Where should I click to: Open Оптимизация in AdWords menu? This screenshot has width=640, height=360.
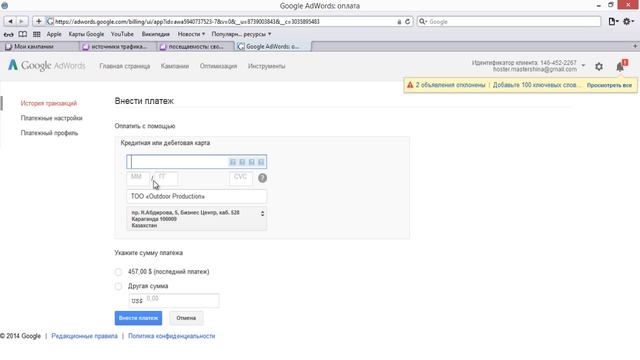[218, 66]
